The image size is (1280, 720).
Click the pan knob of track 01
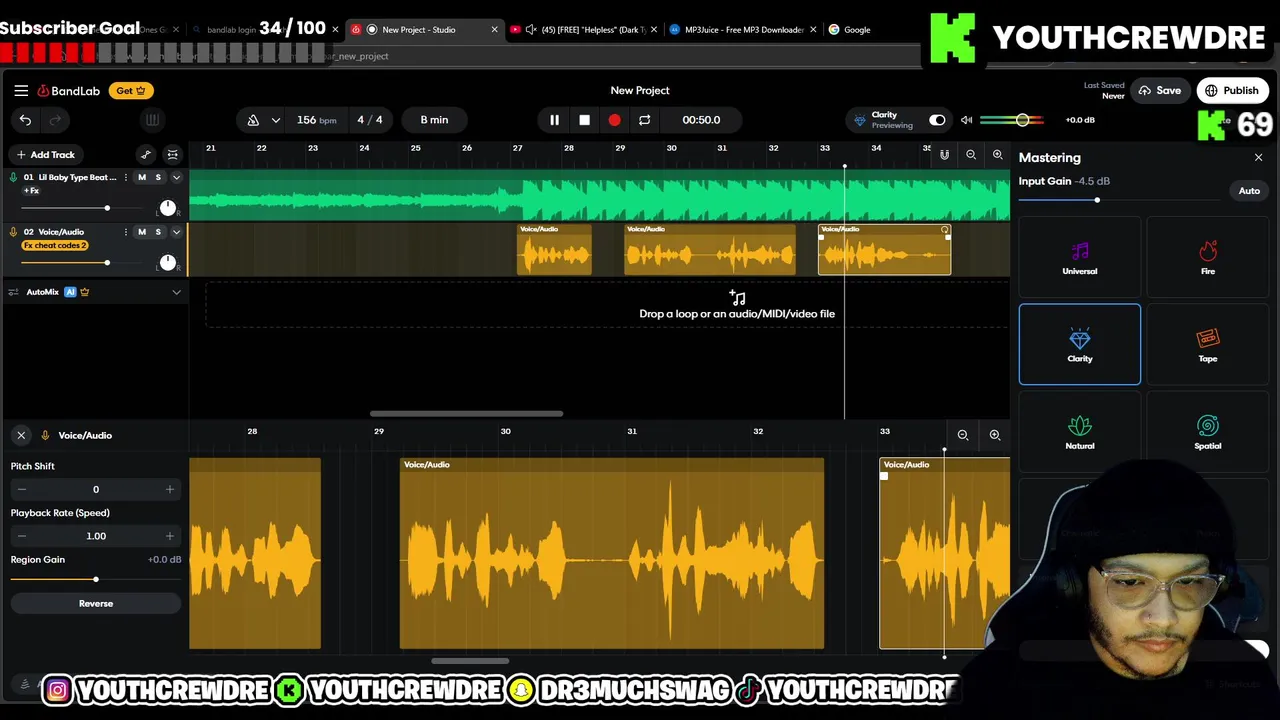click(x=167, y=208)
